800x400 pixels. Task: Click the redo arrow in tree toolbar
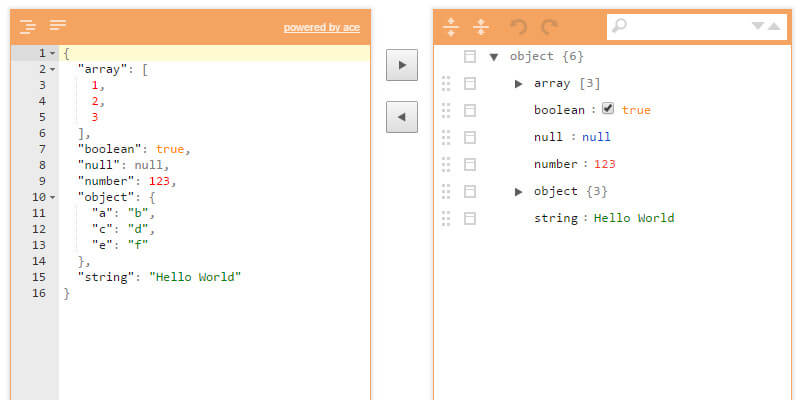[548, 27]
